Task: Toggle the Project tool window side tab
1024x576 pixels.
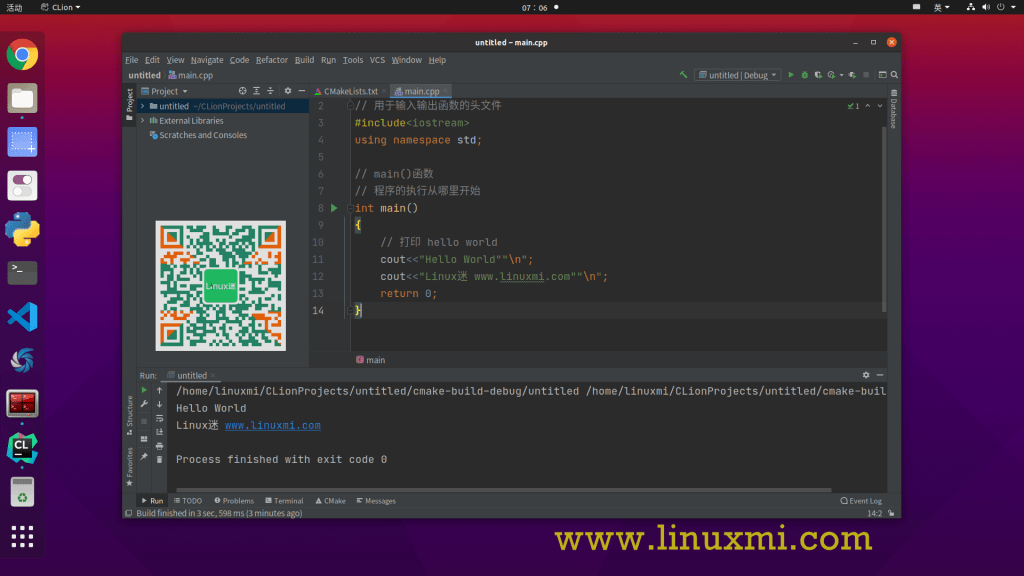Action: 129,104
